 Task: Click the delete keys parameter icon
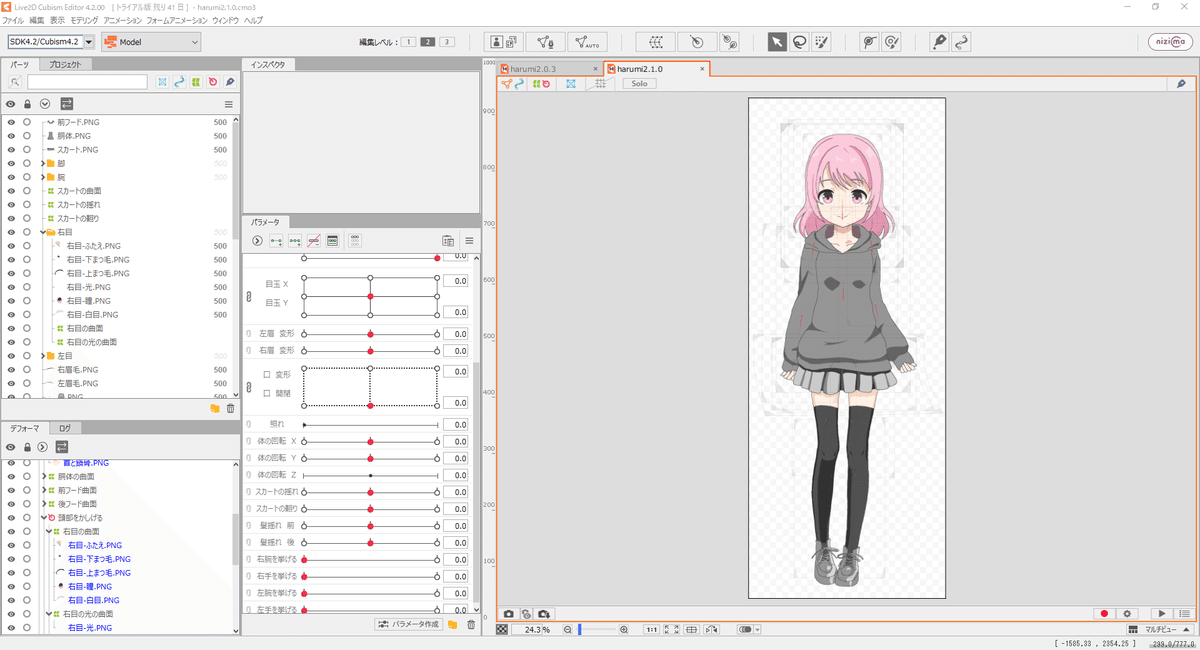(x=313, y=241)
